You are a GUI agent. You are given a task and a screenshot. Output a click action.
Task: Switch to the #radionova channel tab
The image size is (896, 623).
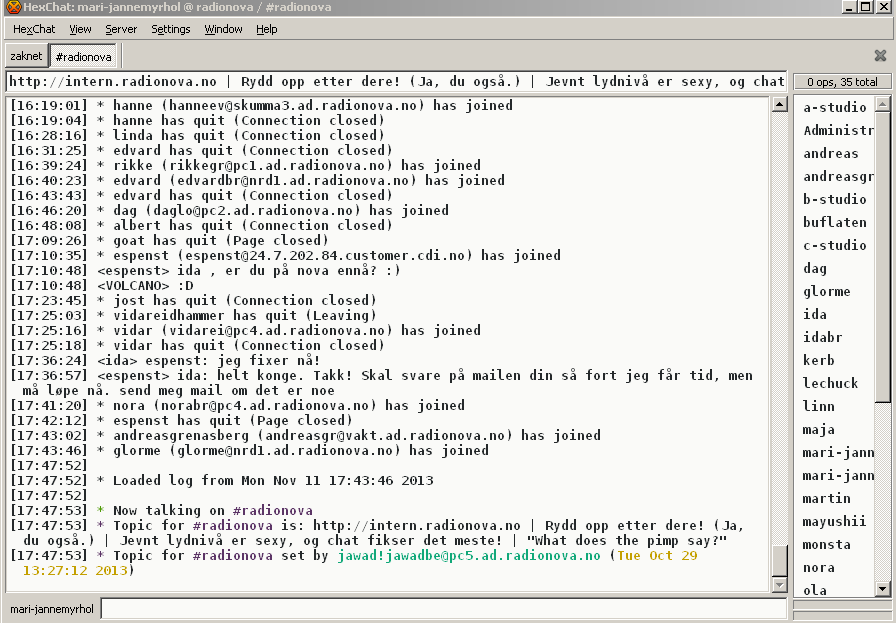click(83, 57)
